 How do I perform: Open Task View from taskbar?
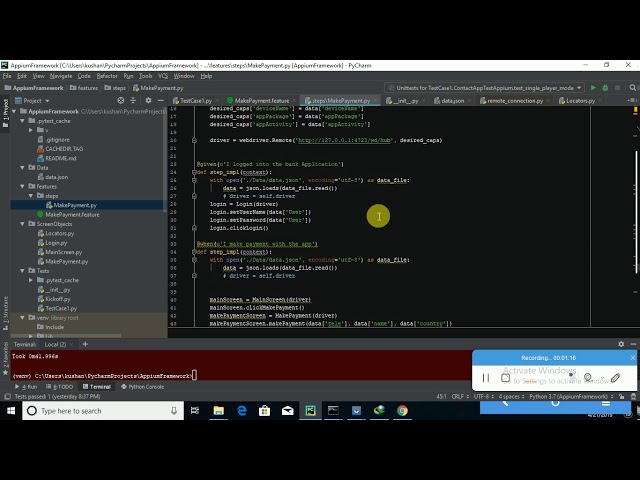(x=195, y=411)
